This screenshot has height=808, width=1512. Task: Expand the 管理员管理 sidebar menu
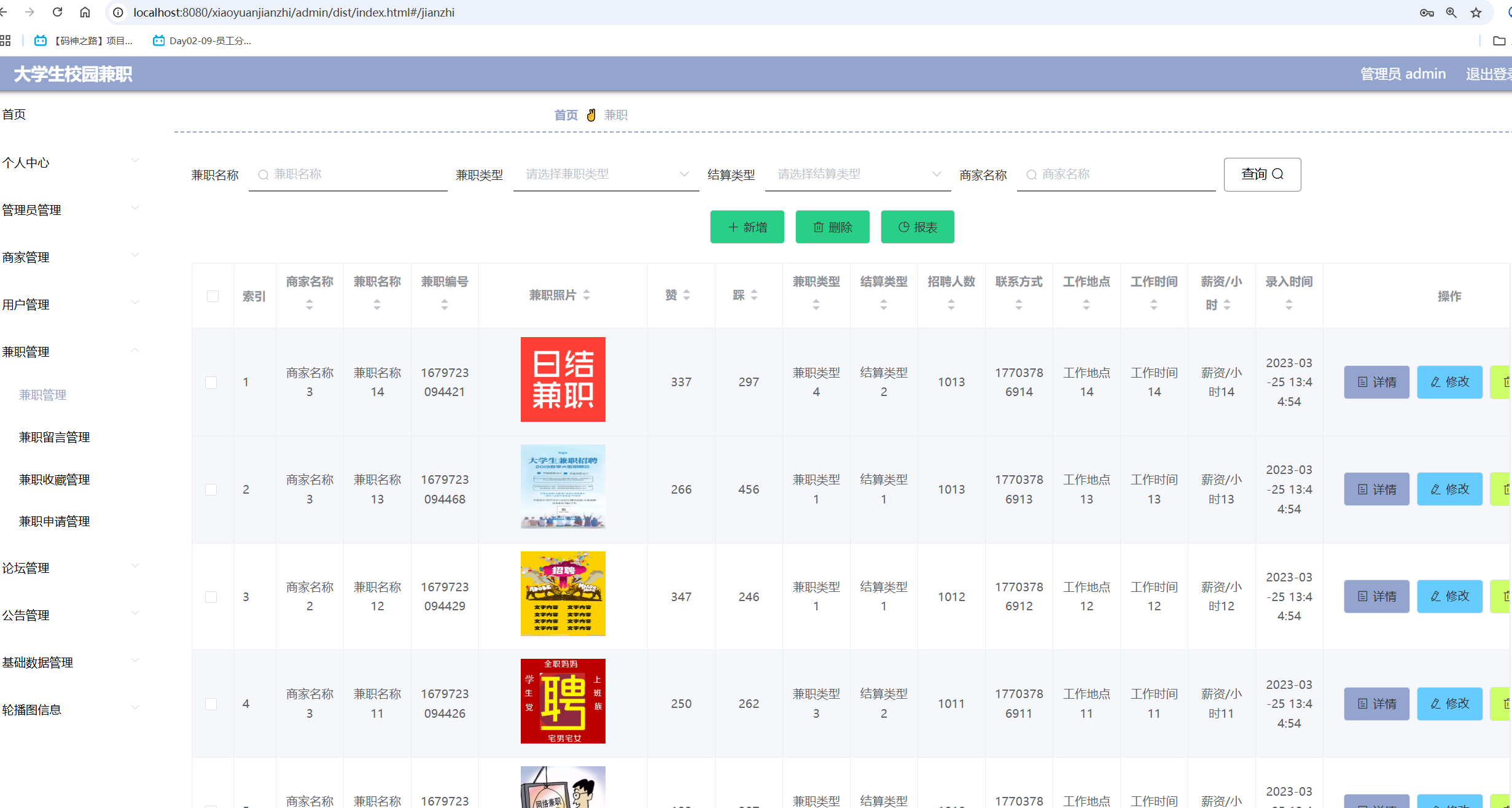(71, 210)
